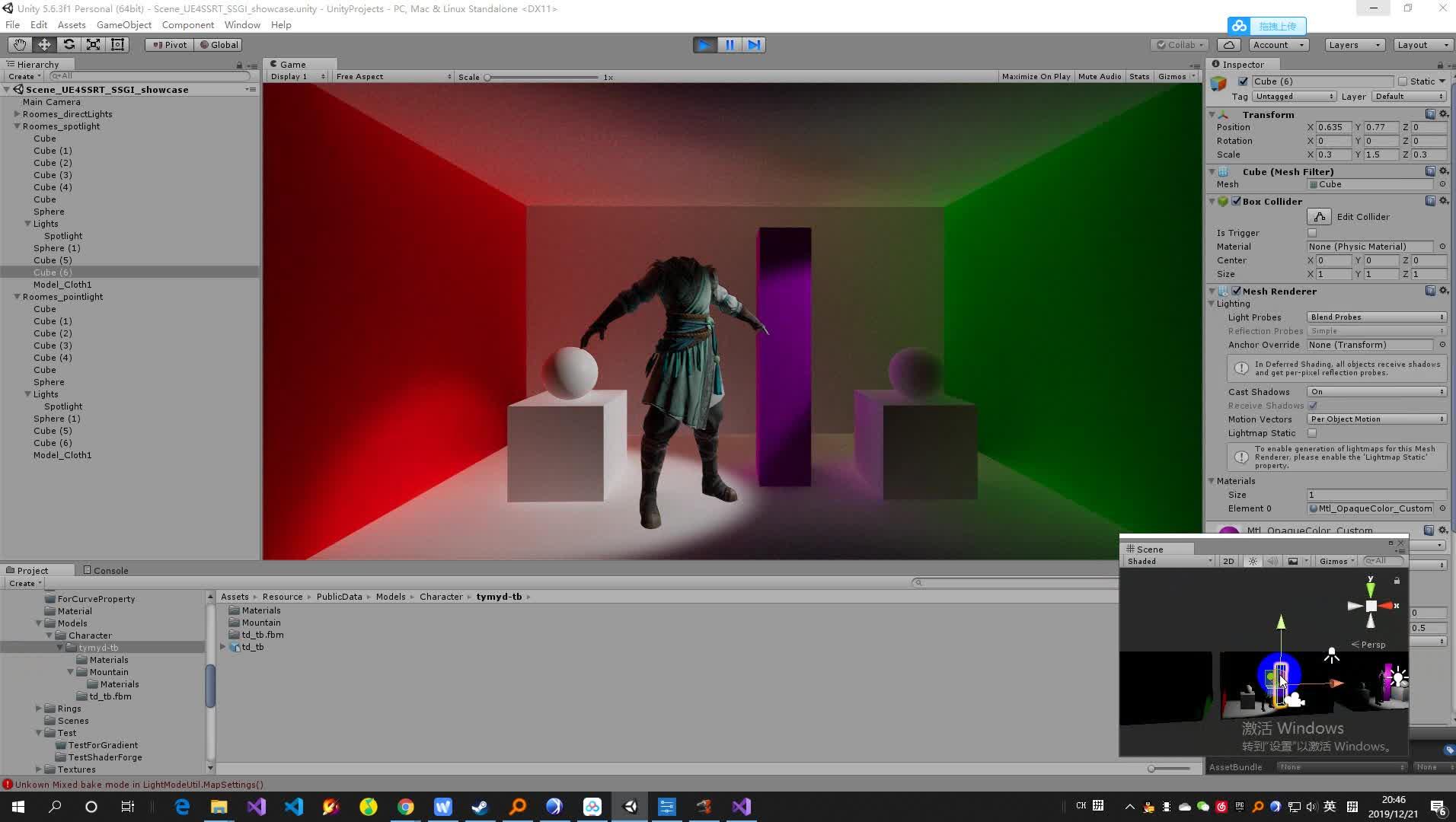Enable Lightmap Static in Mesh Renderer
The width and height of the screenshot is (1456, 822).
tap(1313, 432)
